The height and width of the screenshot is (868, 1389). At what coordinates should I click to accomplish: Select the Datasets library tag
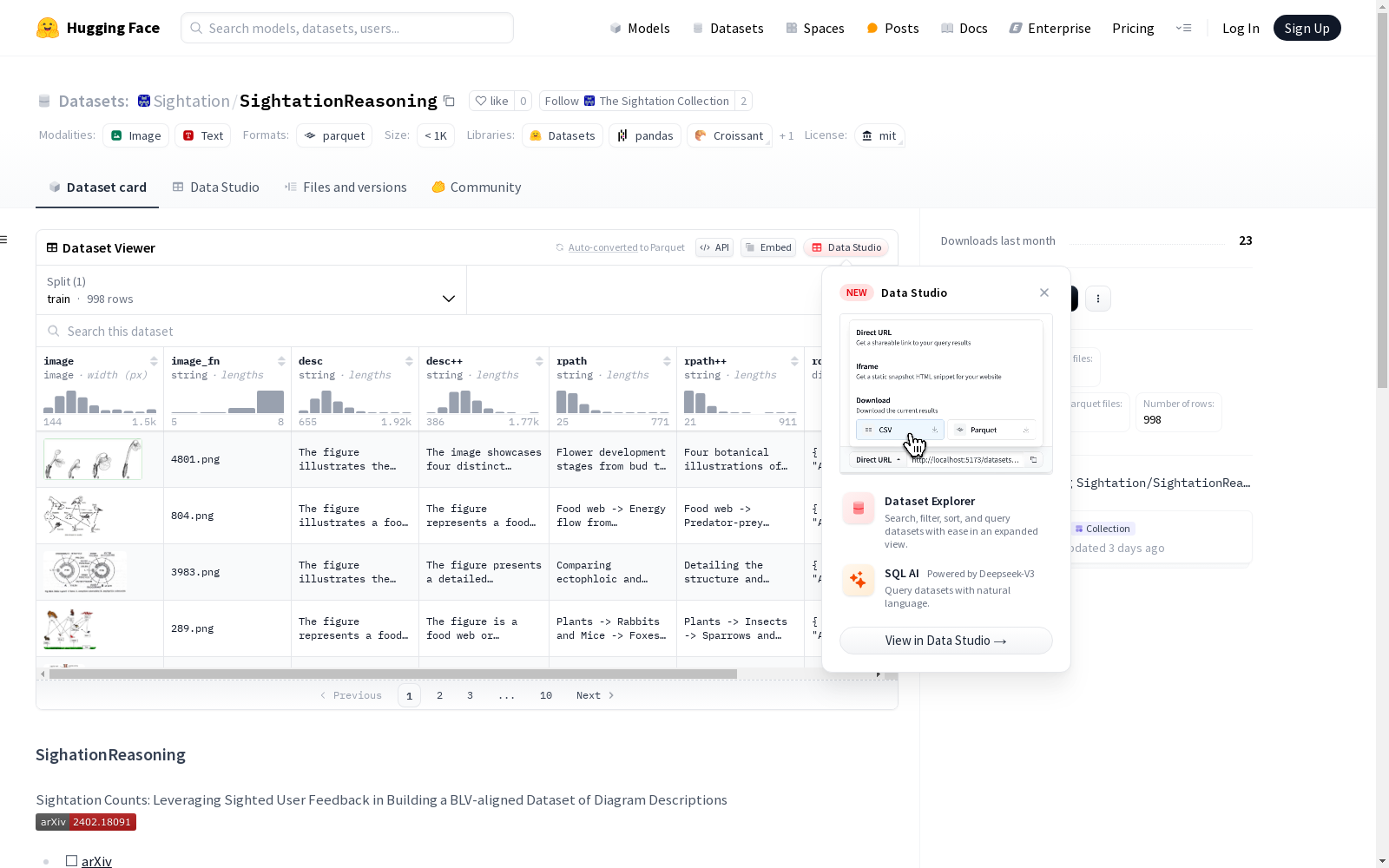[563, 135]
